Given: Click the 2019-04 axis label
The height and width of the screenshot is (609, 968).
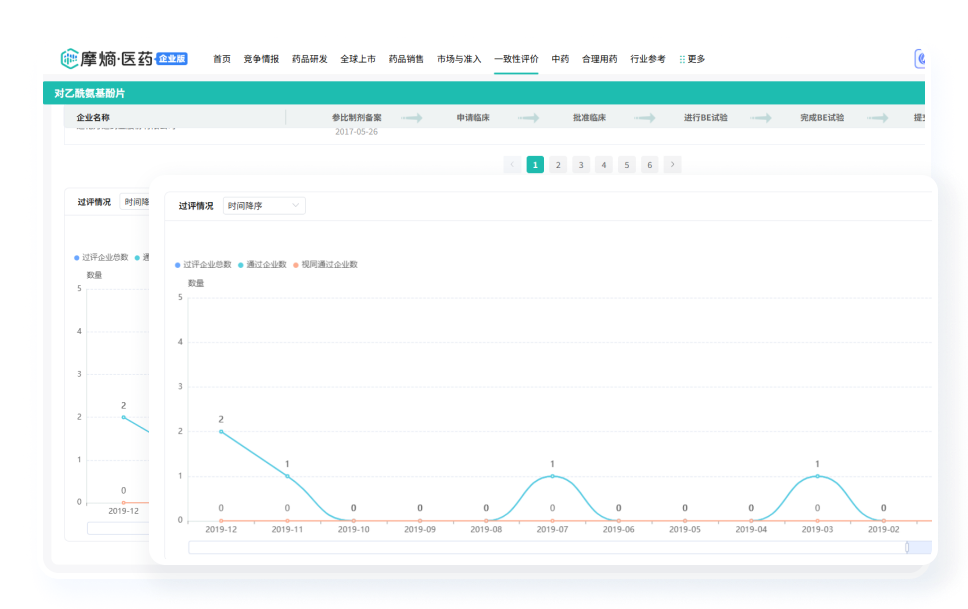Looking at the screenshot, I should pyautogui.click(x=751, y=529).
